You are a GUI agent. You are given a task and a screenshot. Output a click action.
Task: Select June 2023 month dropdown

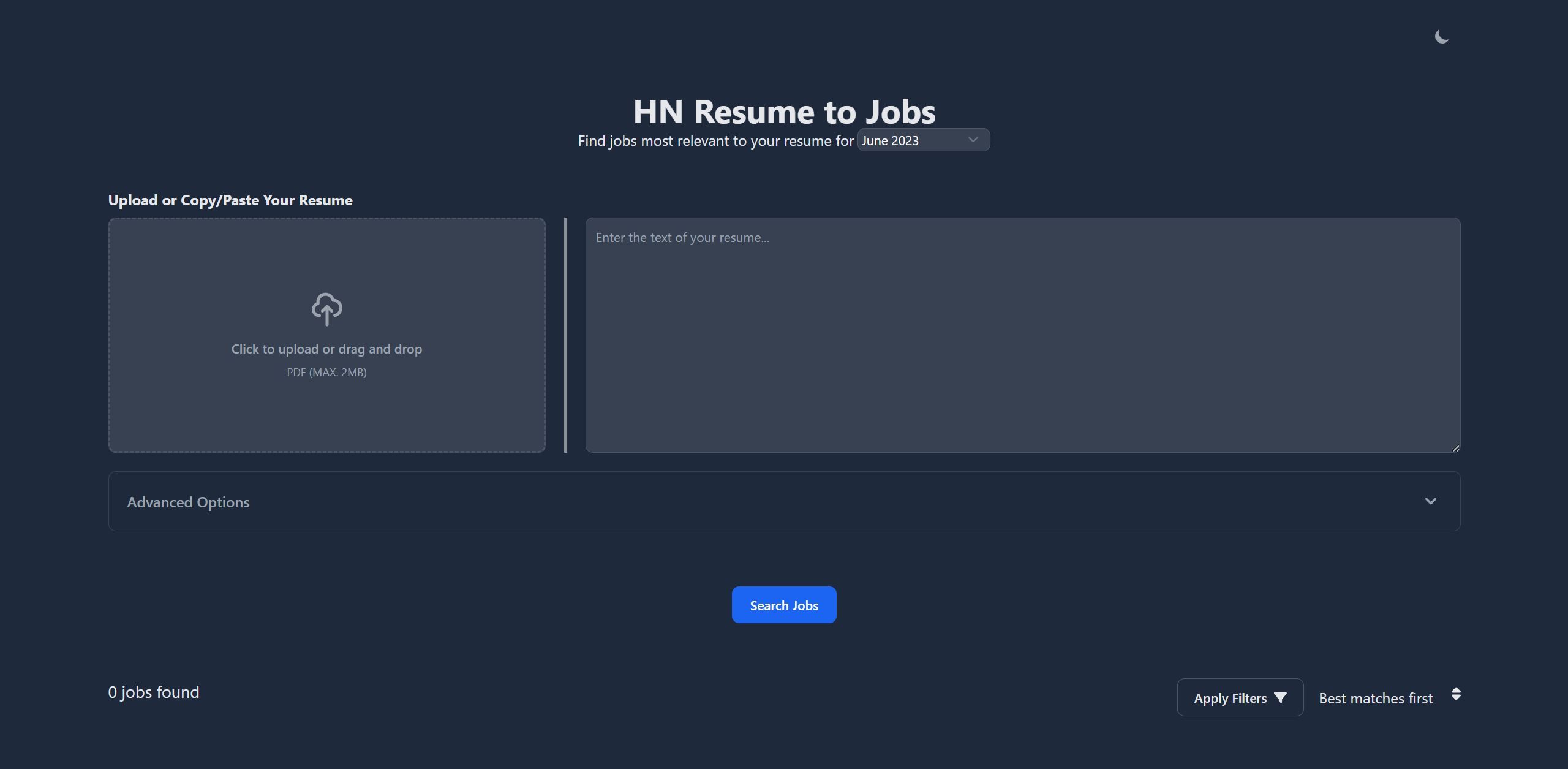point(922,140)
